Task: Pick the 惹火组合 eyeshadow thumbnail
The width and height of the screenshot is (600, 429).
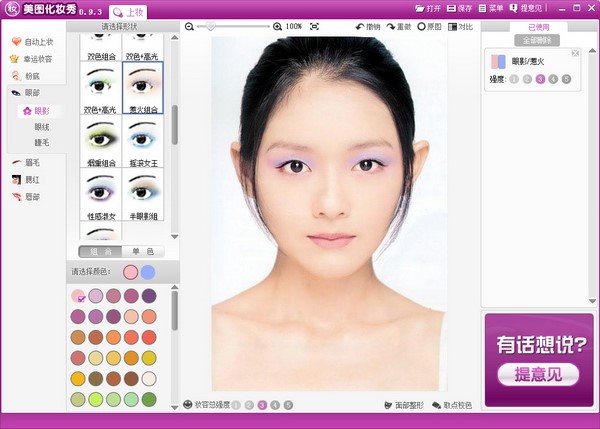Action: coord(143,88)
